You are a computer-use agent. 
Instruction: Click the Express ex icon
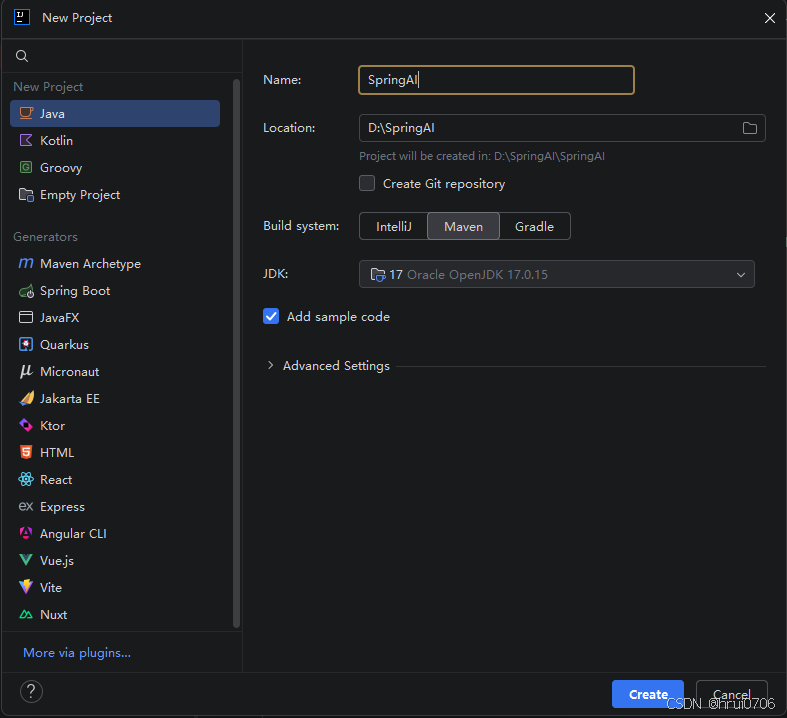click(x=26, y=507)
